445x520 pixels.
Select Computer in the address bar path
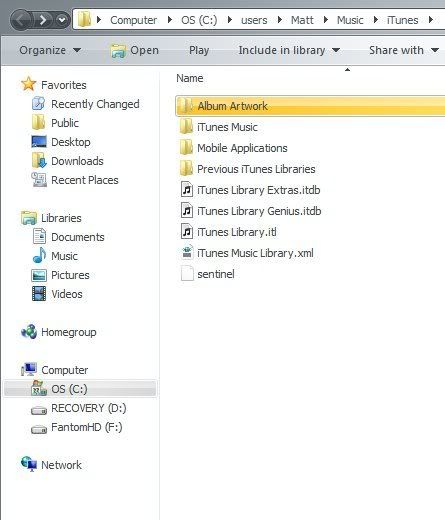[x=133, y=20]
